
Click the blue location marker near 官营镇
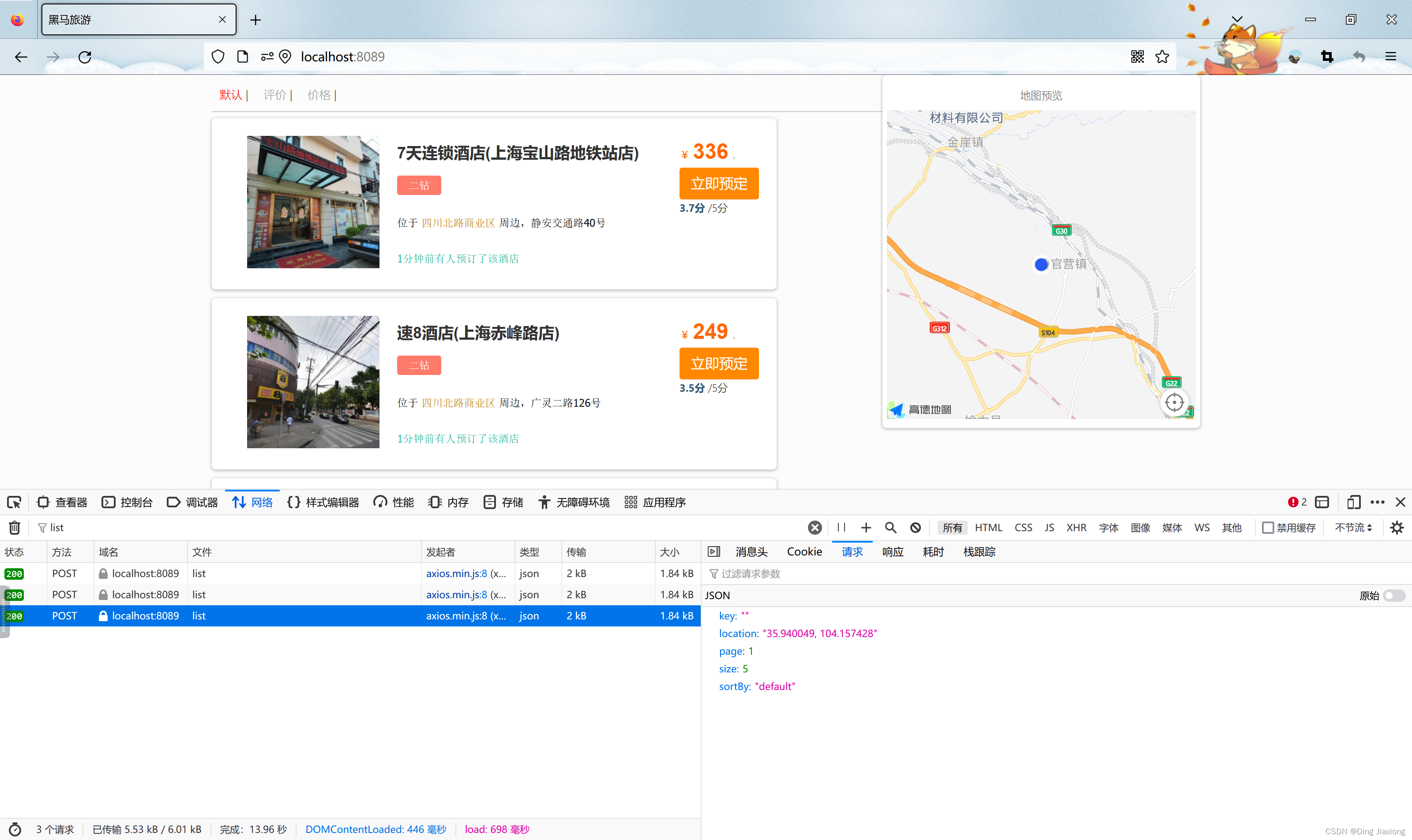[1041, 264]
